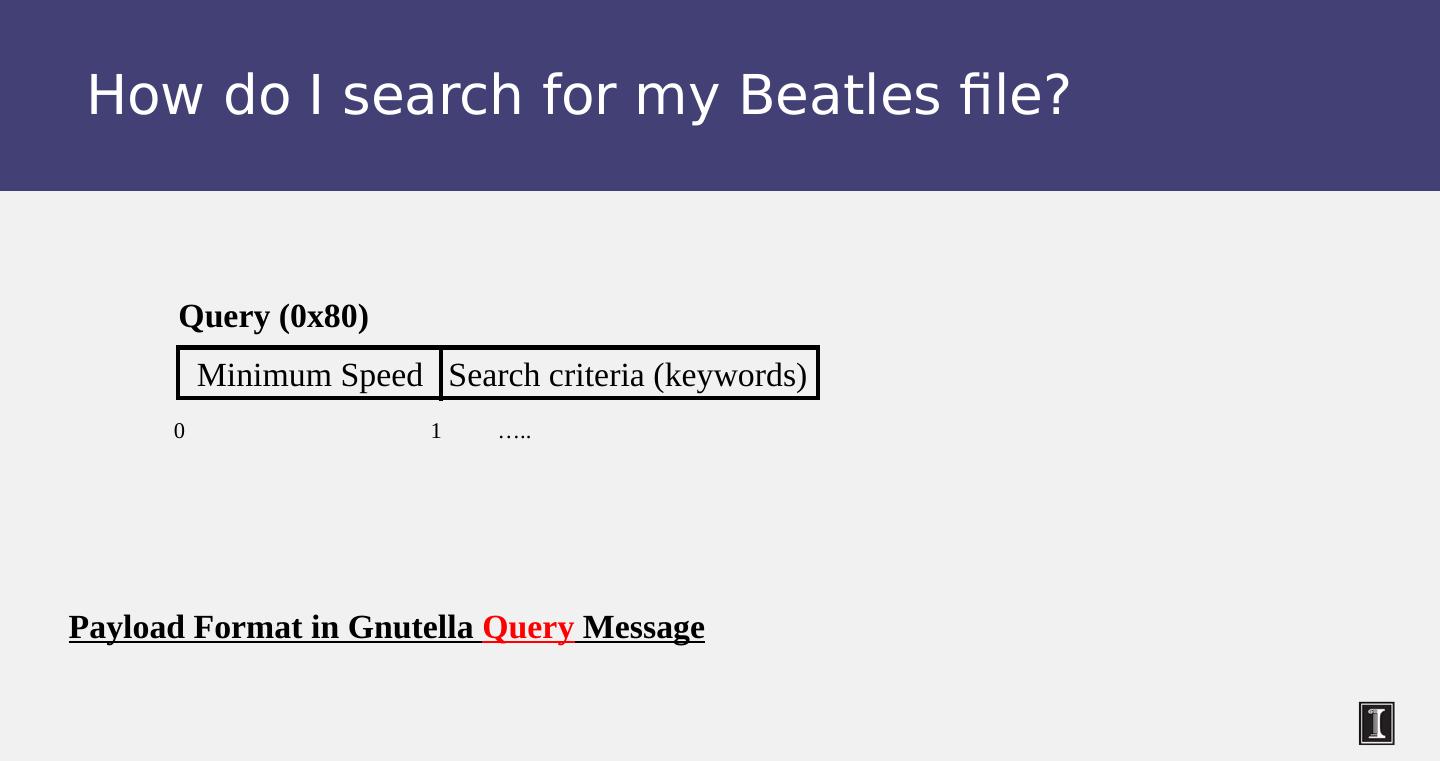Click the divider between the two table cells
Image resolution: width=1440 pixels, height=761 pixels.
(x=440, y=373)
